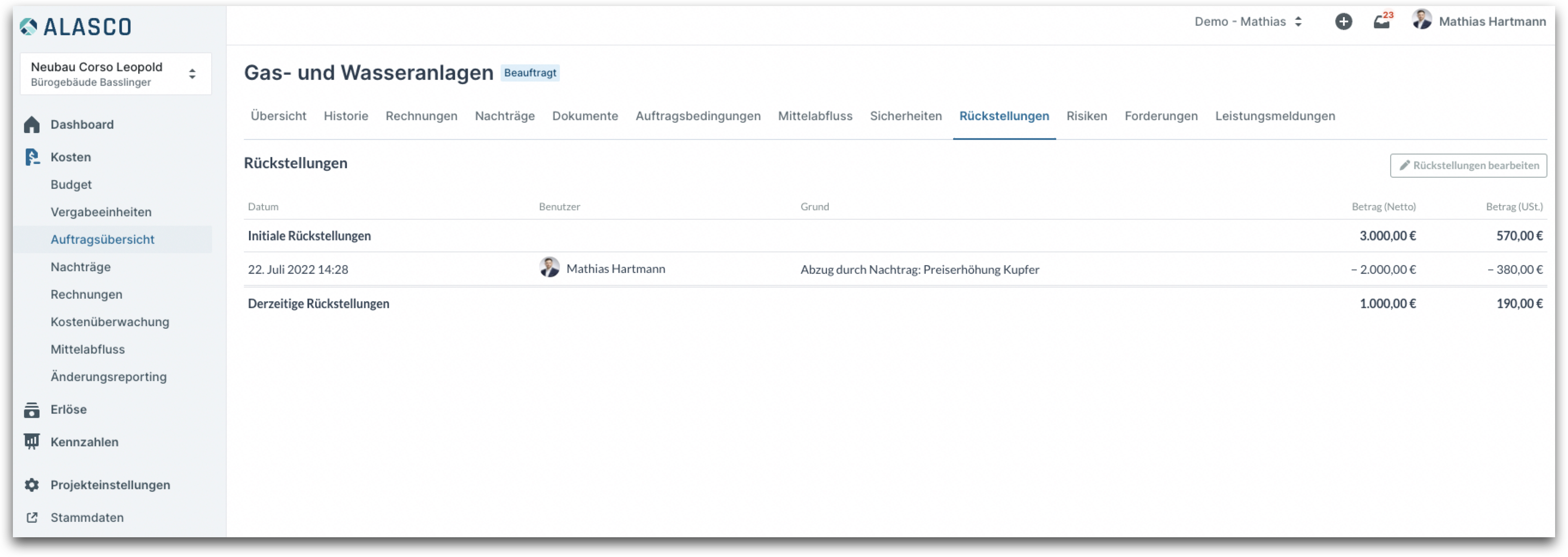Open Dashboard in sidebar
This screenshot has width=1568, height=557.
point(82,124)
